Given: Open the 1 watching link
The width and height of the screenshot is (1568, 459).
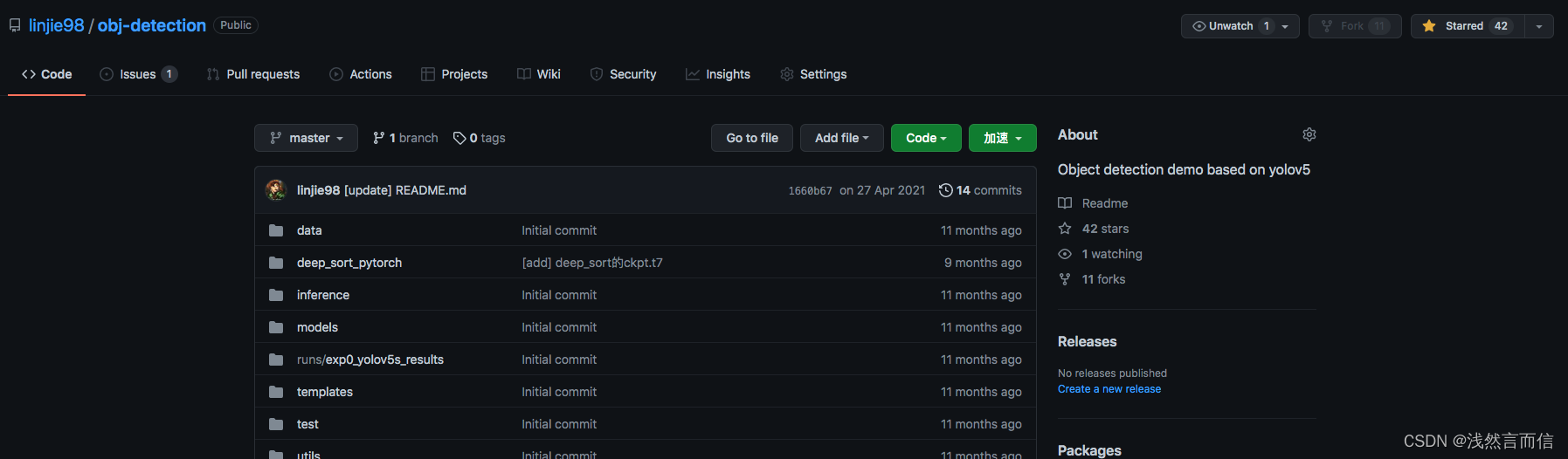Looking at the screenshot, I should click(1101, 254).
